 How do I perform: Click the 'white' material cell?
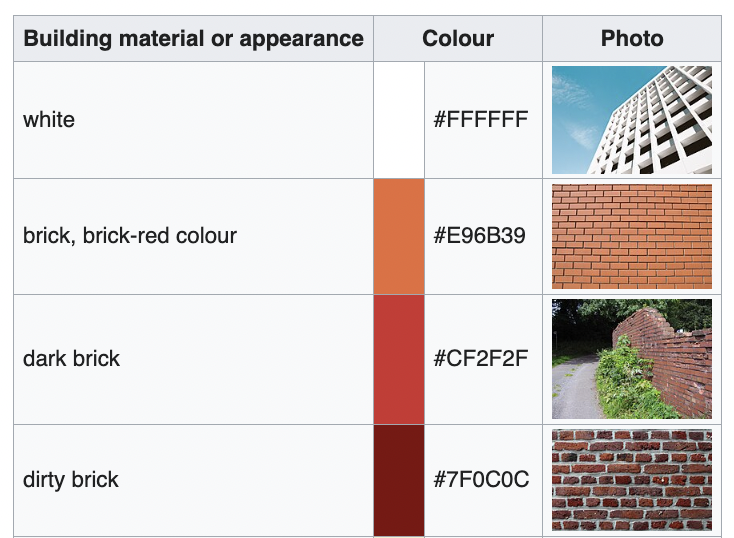coord(193,120)
